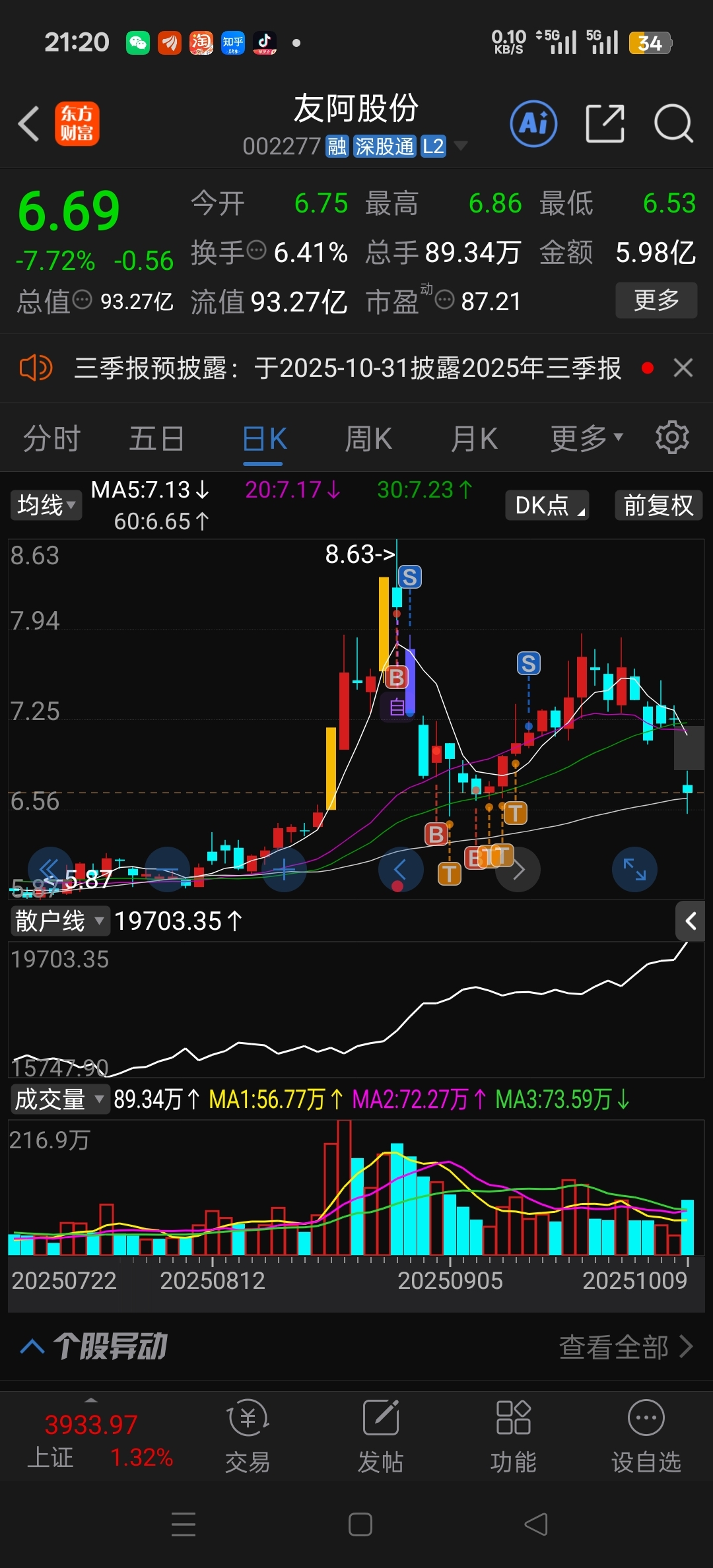
Task: Open the 功能 functions icon
Action: (x=514, y=1437)
